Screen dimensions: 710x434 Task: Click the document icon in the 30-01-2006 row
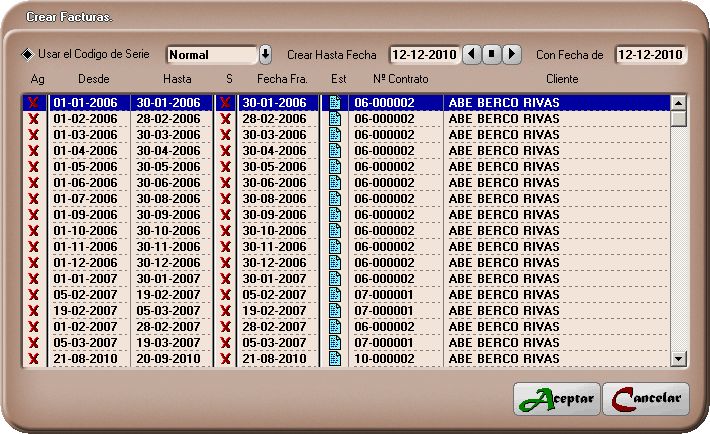pyautogui.click(x=335, y=102)
